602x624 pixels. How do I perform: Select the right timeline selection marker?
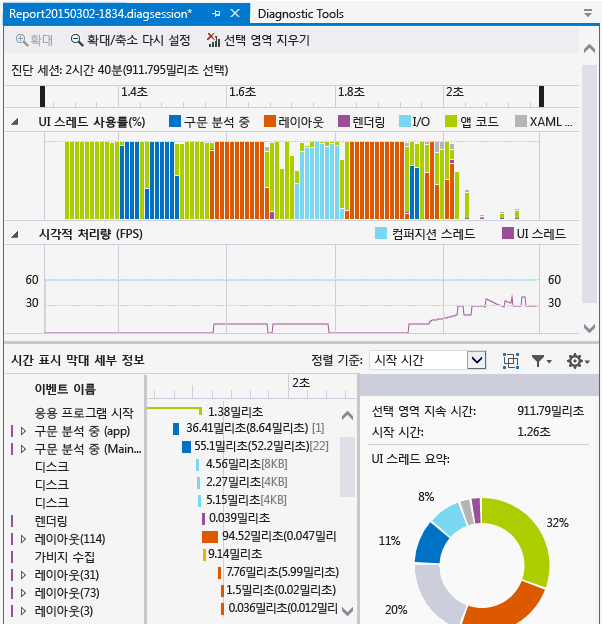click(542, 96)
